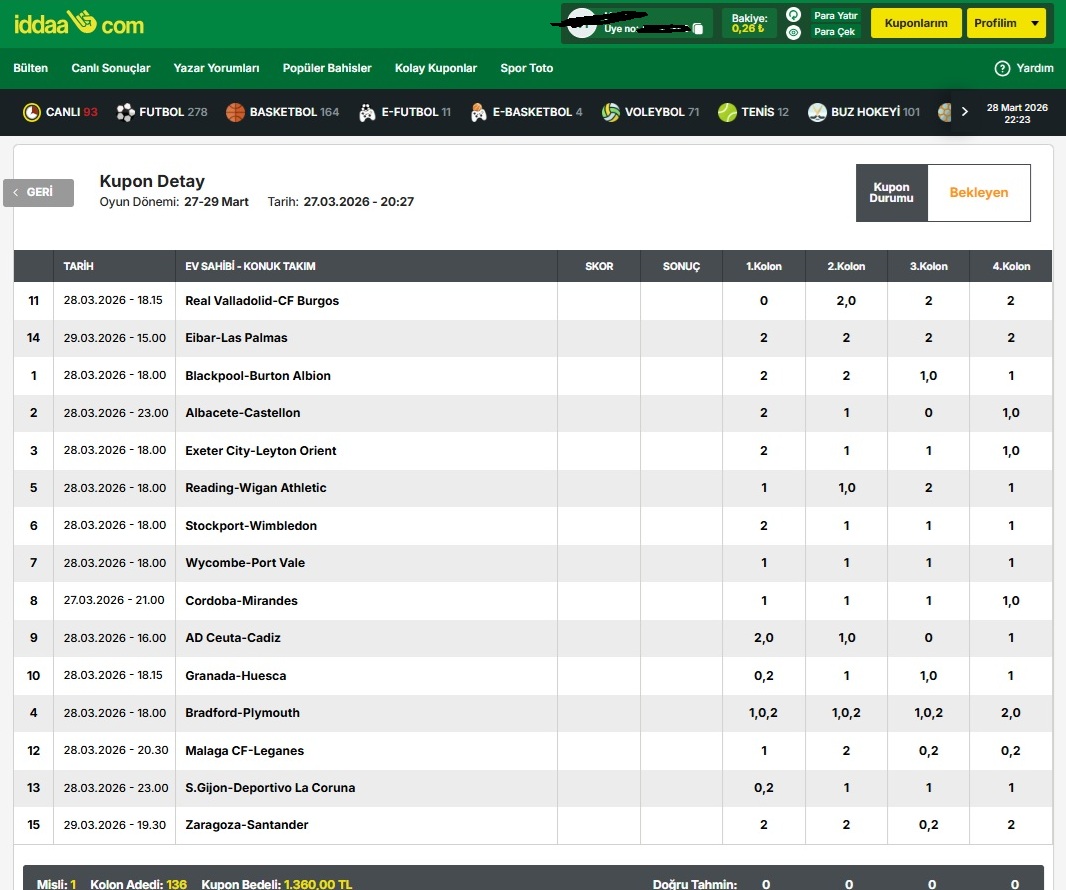
Task: Select the E-BASKETBOL gamepad icon
Action: [x=479, y=112]
